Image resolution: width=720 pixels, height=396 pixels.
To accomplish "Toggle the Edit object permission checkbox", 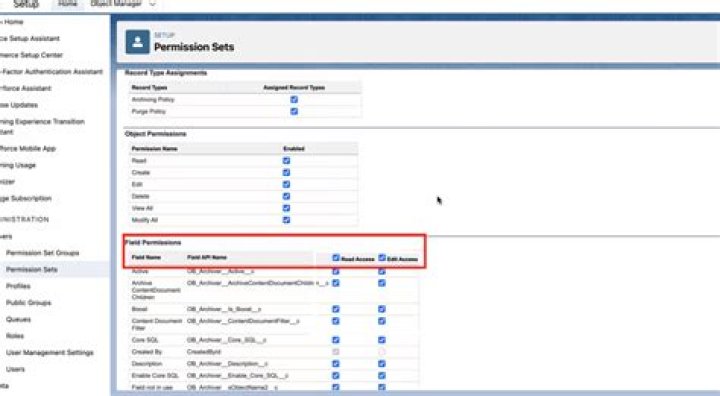I will point(287,184).
